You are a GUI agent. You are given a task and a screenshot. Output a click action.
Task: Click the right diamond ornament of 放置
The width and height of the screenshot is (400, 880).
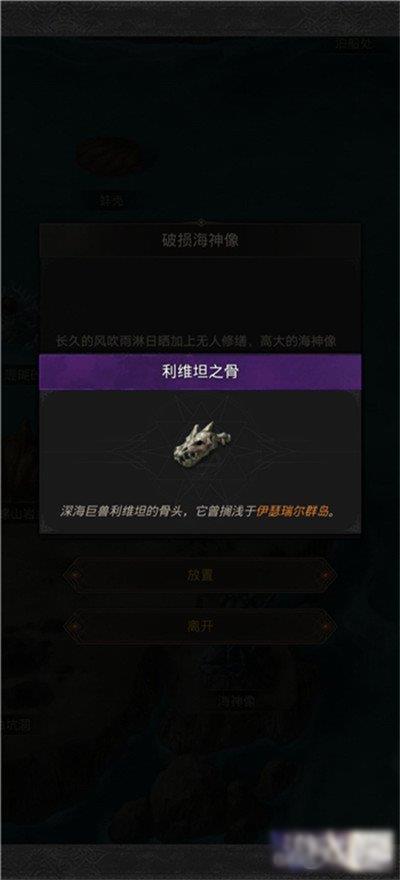pos(326,576)
